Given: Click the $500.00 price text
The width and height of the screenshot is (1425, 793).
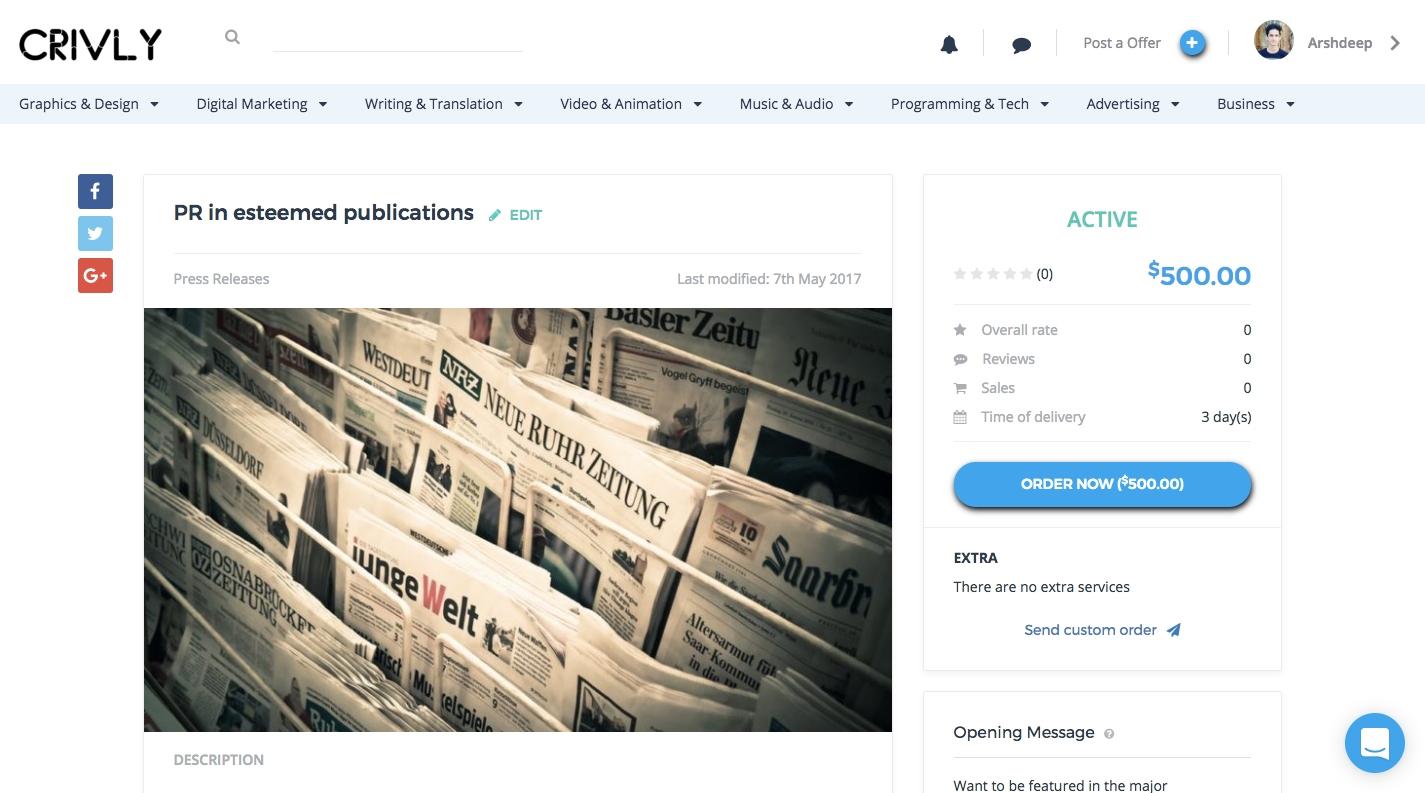Looking at the screenshot, I should pyautogui.click(x=1199, y=275).
